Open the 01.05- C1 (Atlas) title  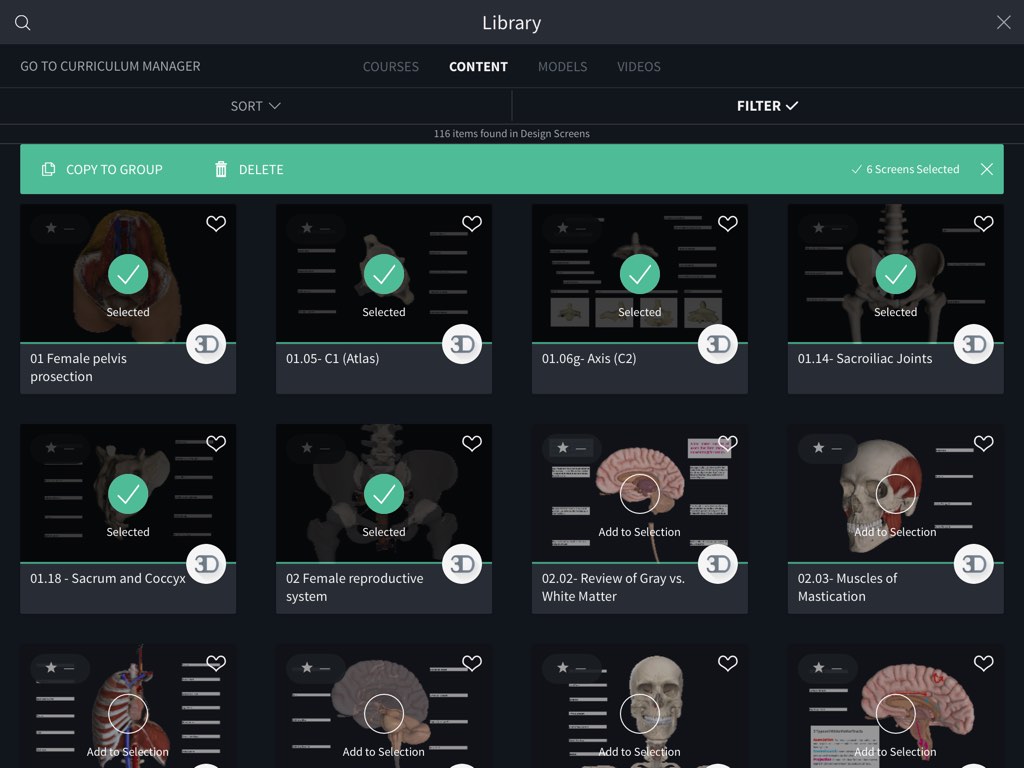click(332, 359)
